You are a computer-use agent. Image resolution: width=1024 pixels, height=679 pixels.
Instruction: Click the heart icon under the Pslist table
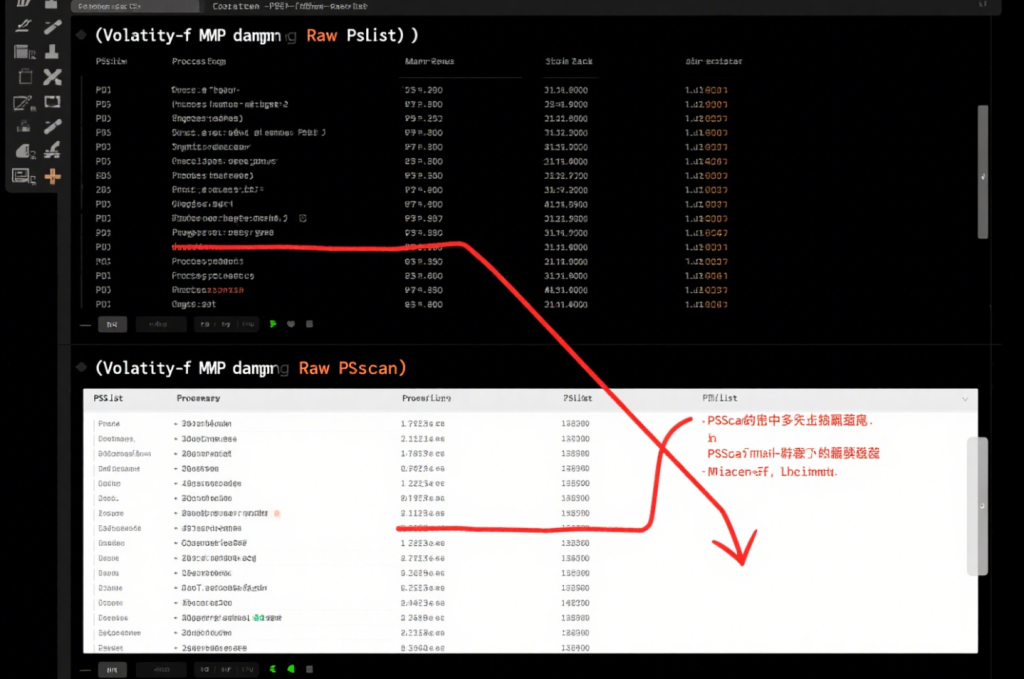pyautogui.click(x=291, y=324)
